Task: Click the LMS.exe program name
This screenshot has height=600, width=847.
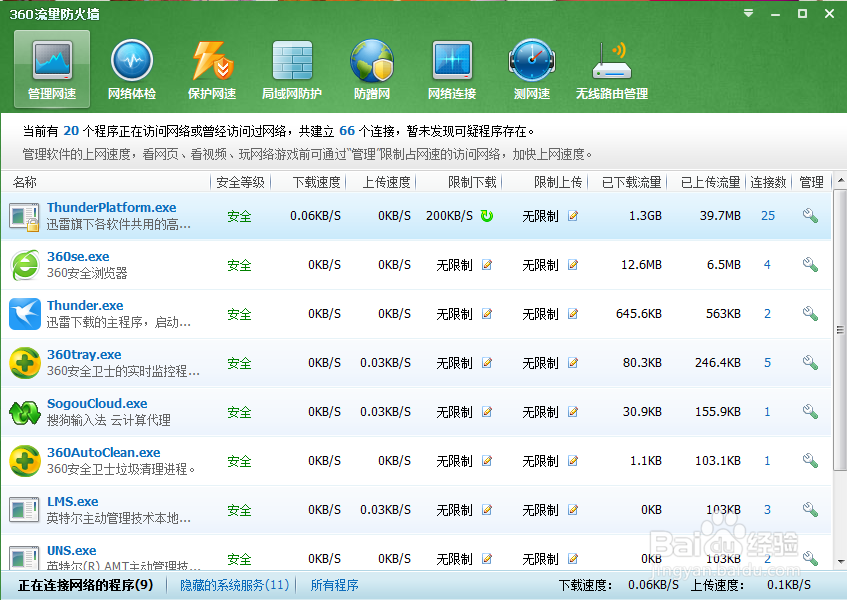Action: click(72, 502)
